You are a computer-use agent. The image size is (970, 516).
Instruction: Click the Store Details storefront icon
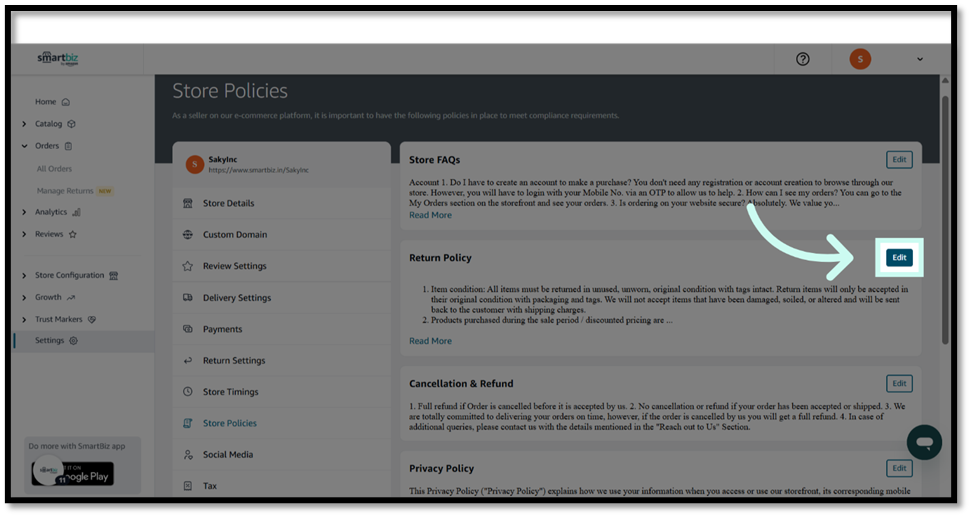[x=188, y=203]
